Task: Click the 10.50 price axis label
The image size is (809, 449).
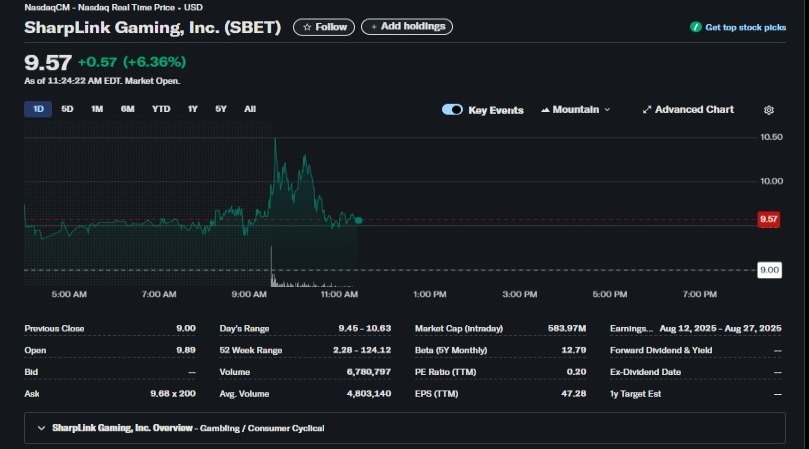Action: tap(771, 137)
